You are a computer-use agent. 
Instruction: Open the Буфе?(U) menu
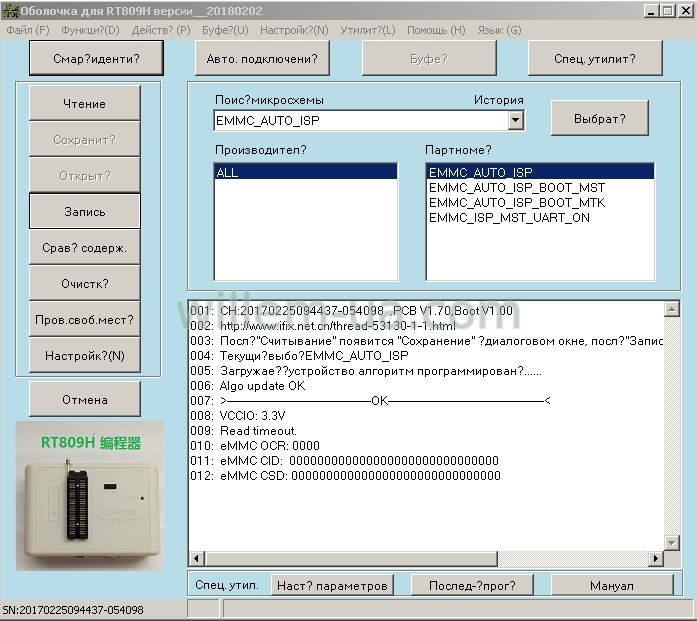225,30
